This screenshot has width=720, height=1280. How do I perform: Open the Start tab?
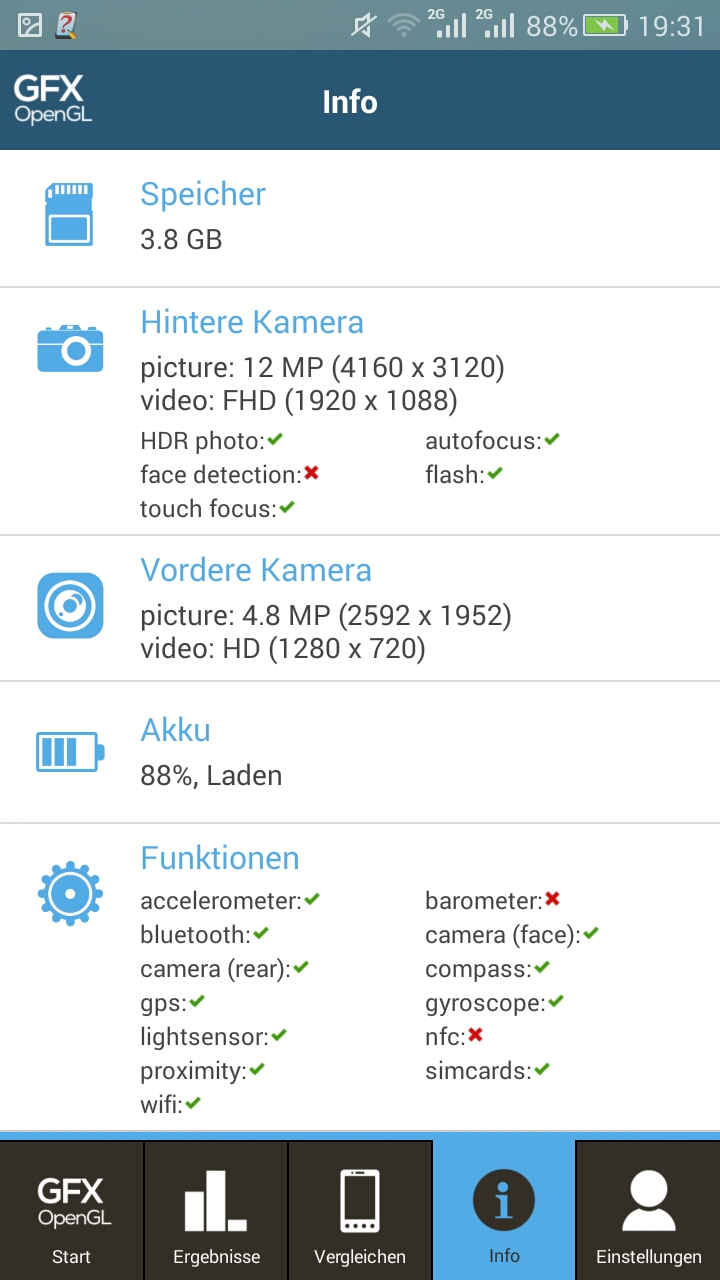[71, 1210]
